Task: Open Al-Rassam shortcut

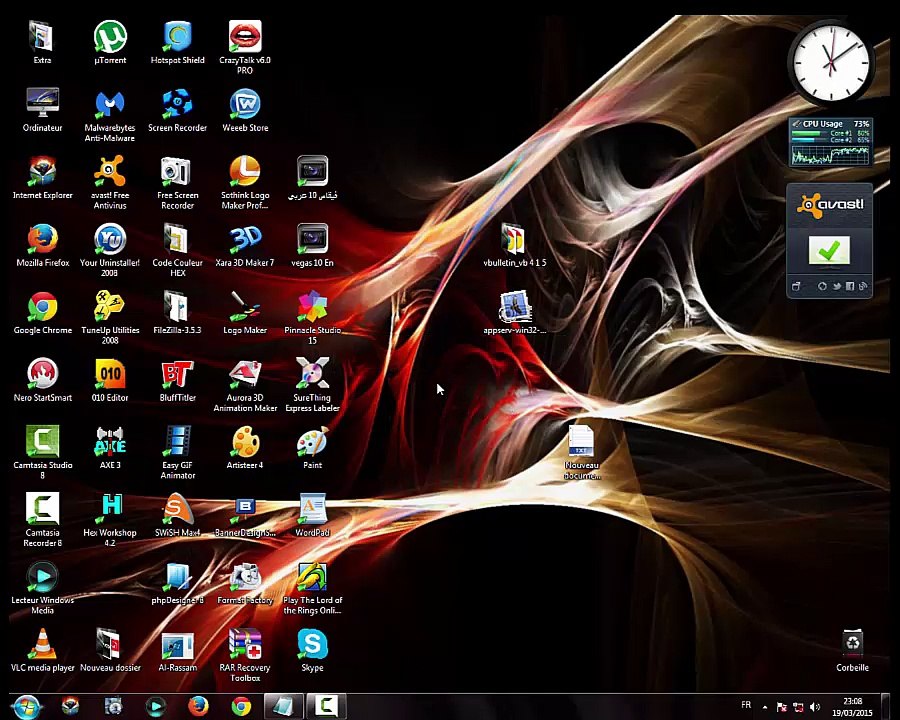Action: (x=177, y=649)
